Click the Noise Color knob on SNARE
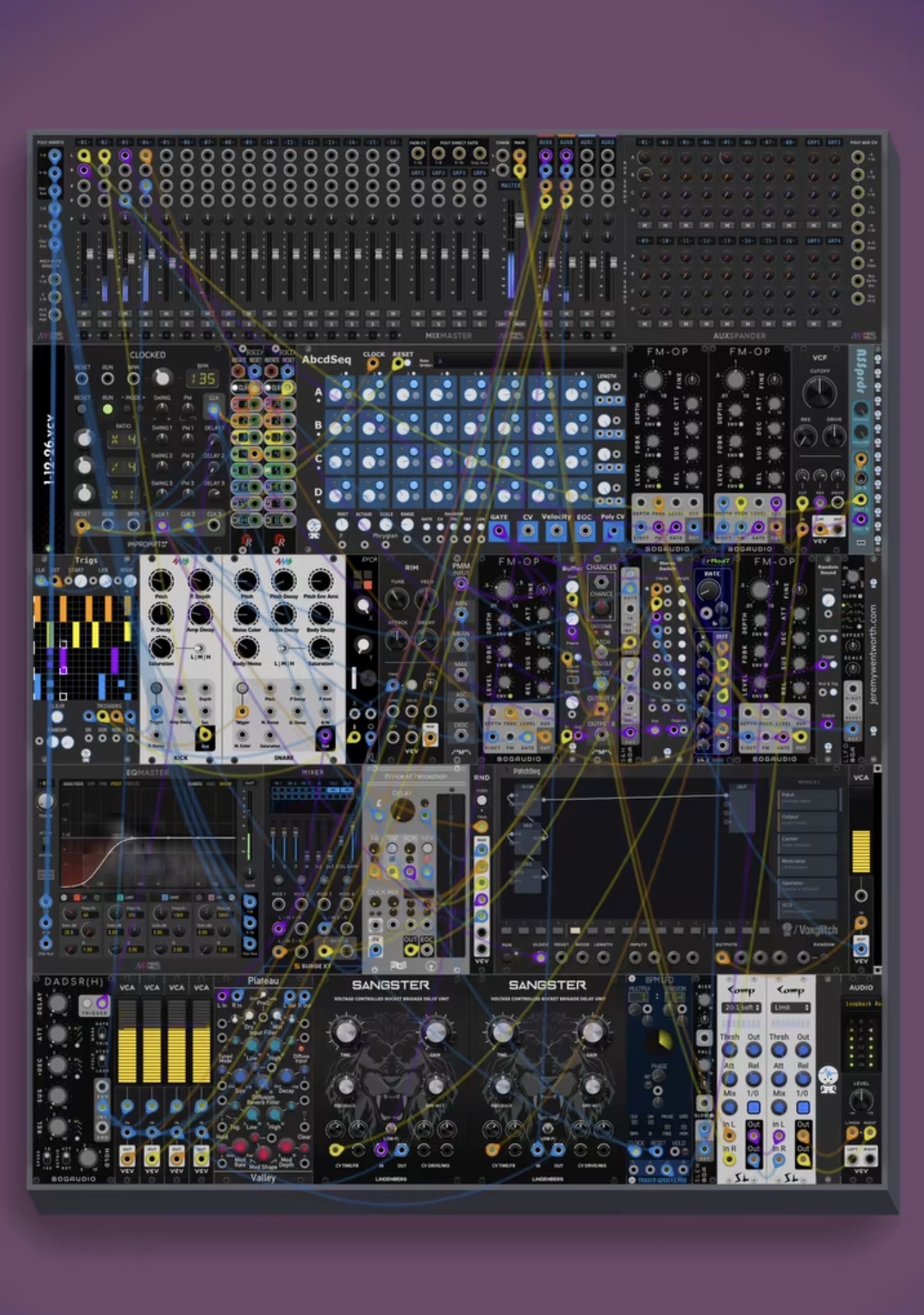This screenshot has width=924, height=1315. [x=246, y=614]
